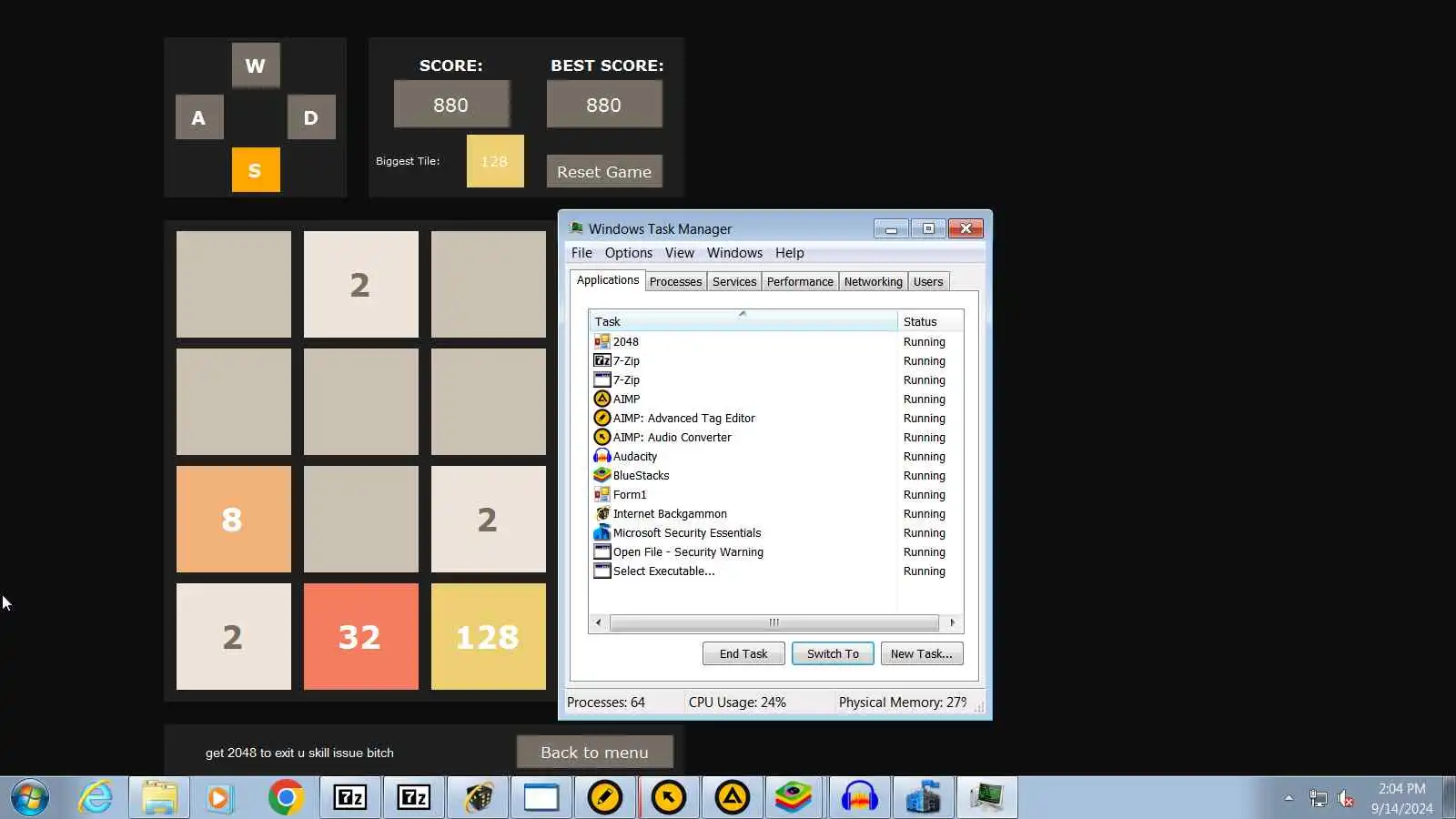Click the A left-move key button
Image resolution: width=1456 pixels, height=819 pixels.
click(x=199, y=117)
